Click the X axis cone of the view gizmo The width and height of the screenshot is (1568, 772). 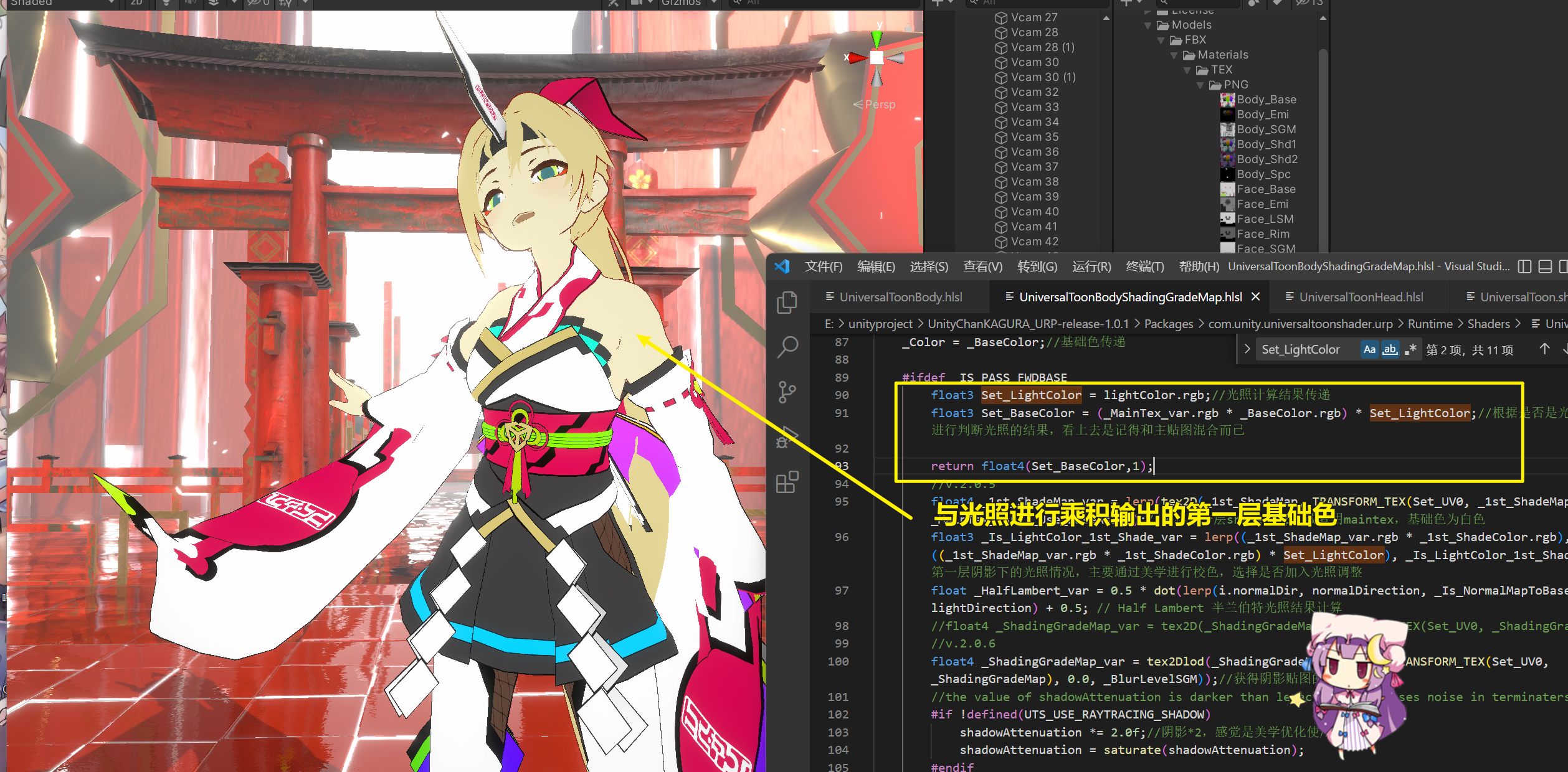[858, 57]
